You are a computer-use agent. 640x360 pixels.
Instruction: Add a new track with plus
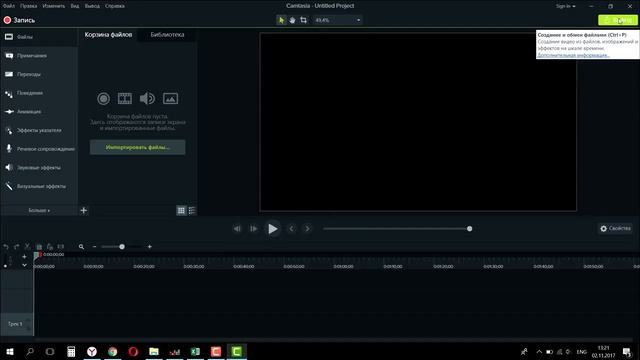point(24,256)
